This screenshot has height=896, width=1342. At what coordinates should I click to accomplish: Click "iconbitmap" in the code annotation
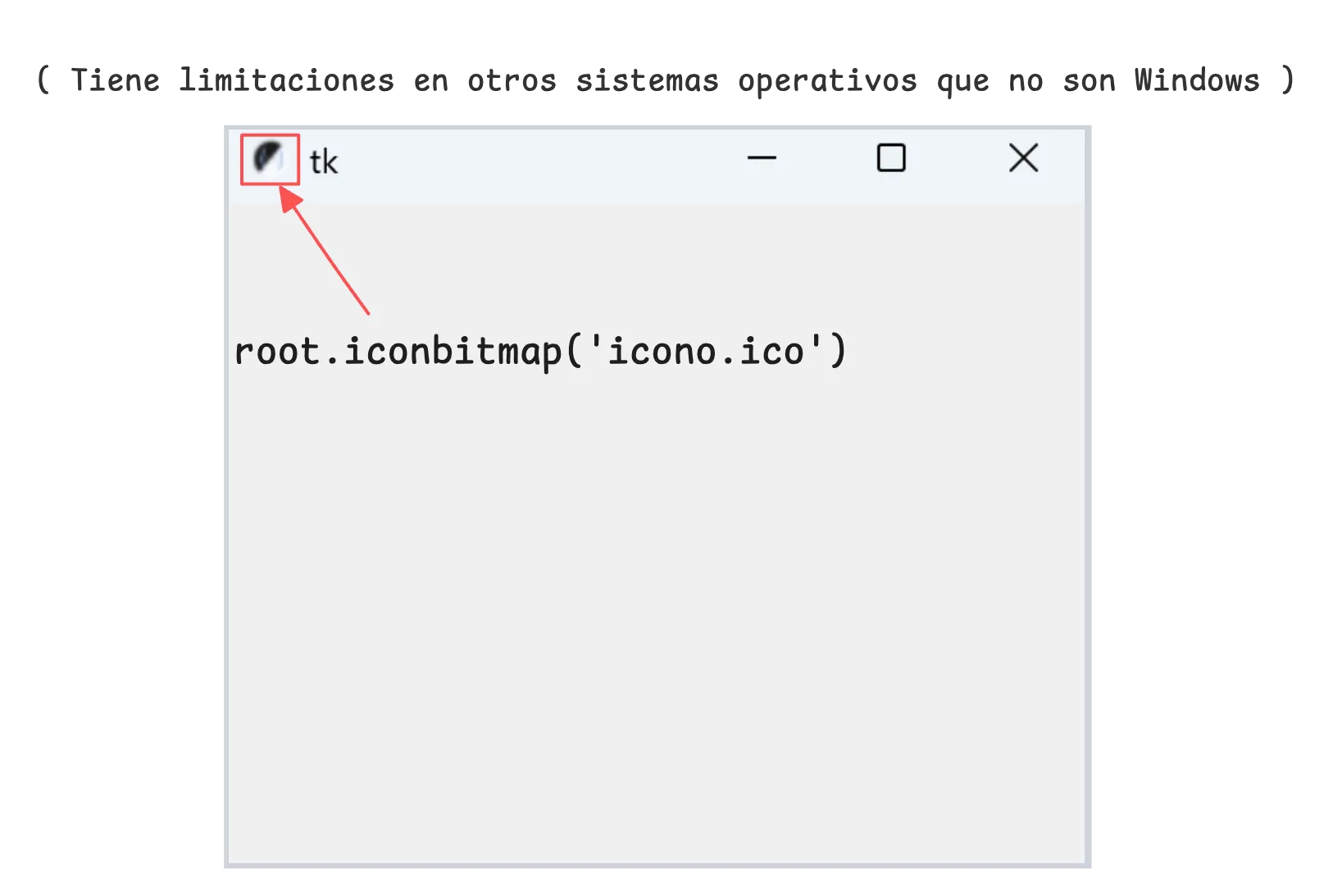(453, 352)
